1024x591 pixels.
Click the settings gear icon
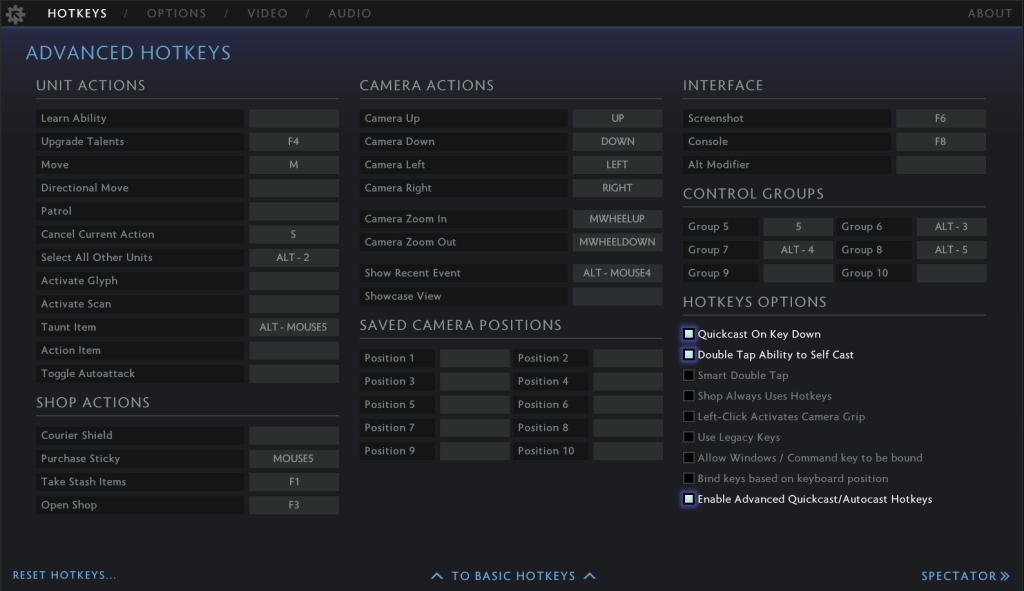pyautogui.click(x=15, y=14)
